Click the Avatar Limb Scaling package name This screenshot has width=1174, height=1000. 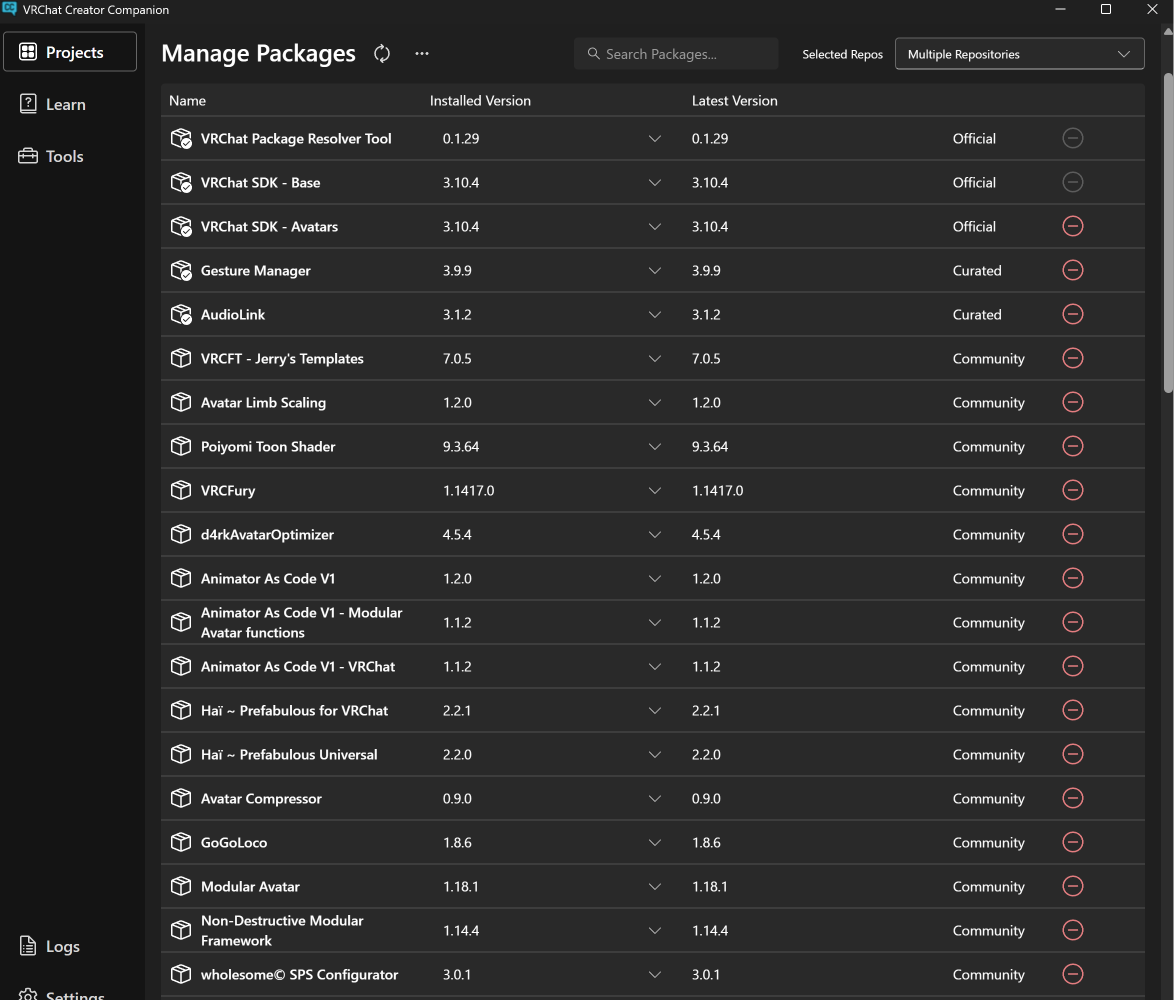pos(264,403)
